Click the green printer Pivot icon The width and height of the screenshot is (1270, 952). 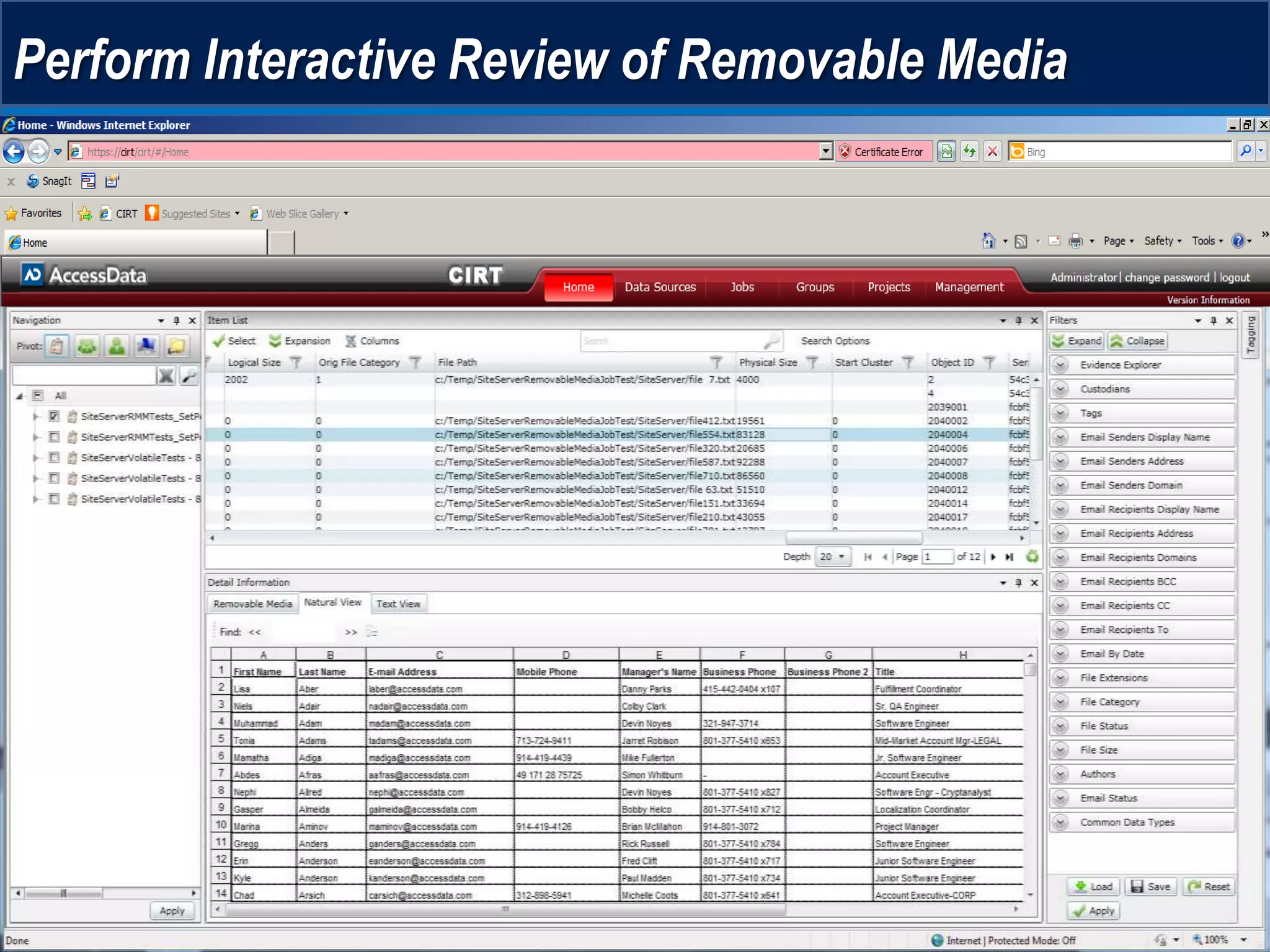click(87, 346)
